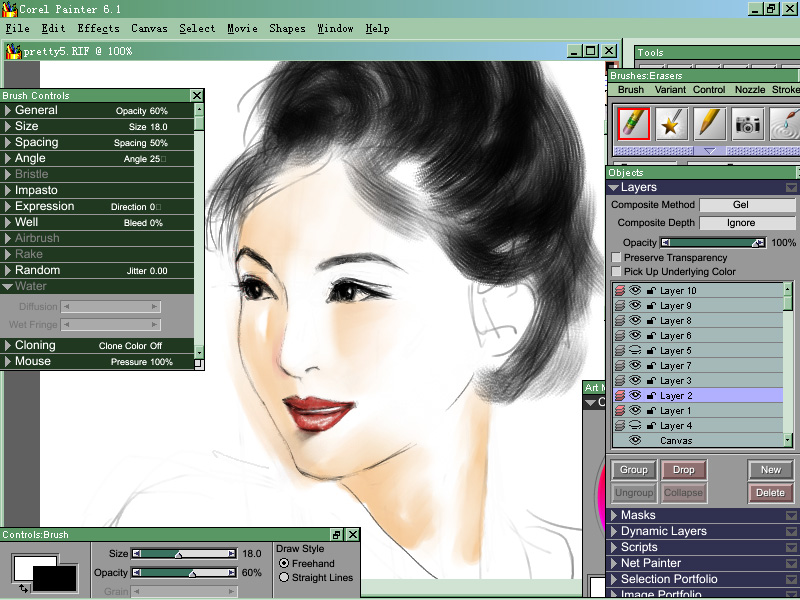Viewport: 800px width, 600px height.
Task: Select the Layer 3 row
Action: 698,381
